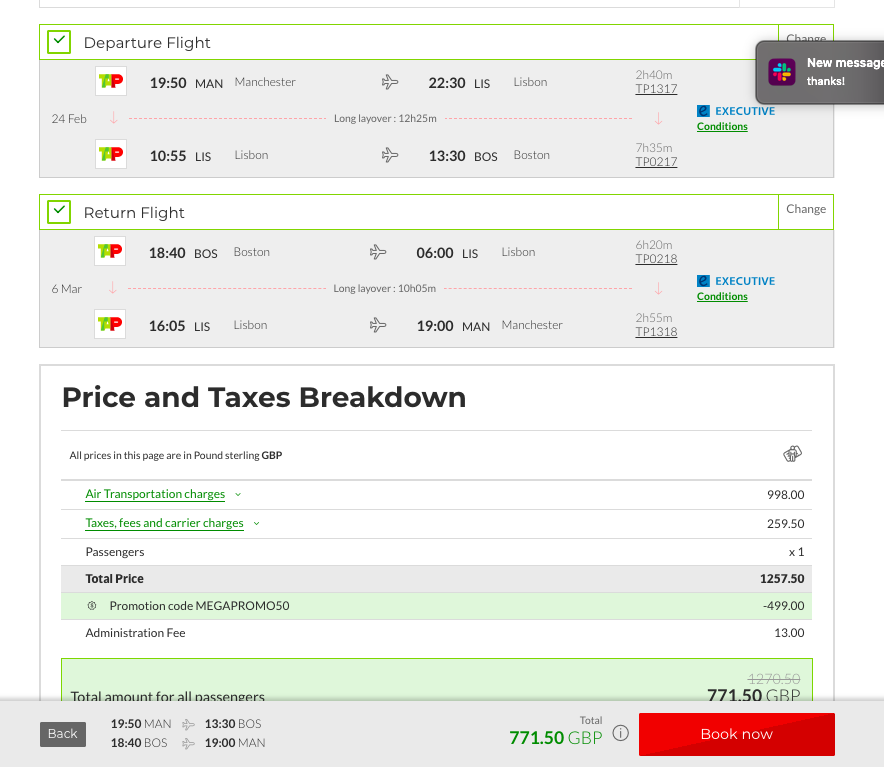Viewport: 884px width, 767px height.
Task: Click the TAP logo on 19:50 MAN flight
Action: tap(110, 81)
